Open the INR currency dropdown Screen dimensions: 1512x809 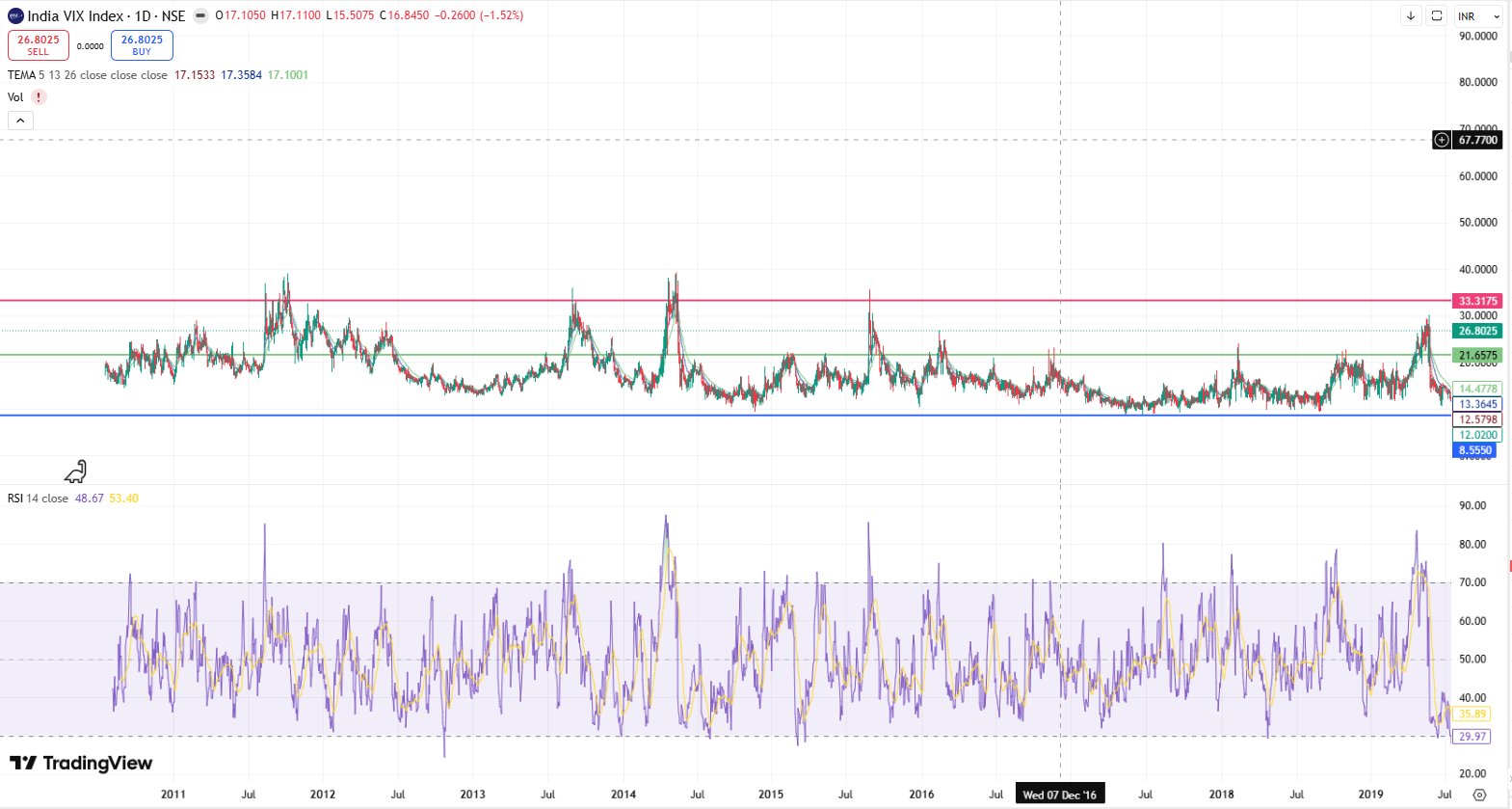(x=1478, y=16)
